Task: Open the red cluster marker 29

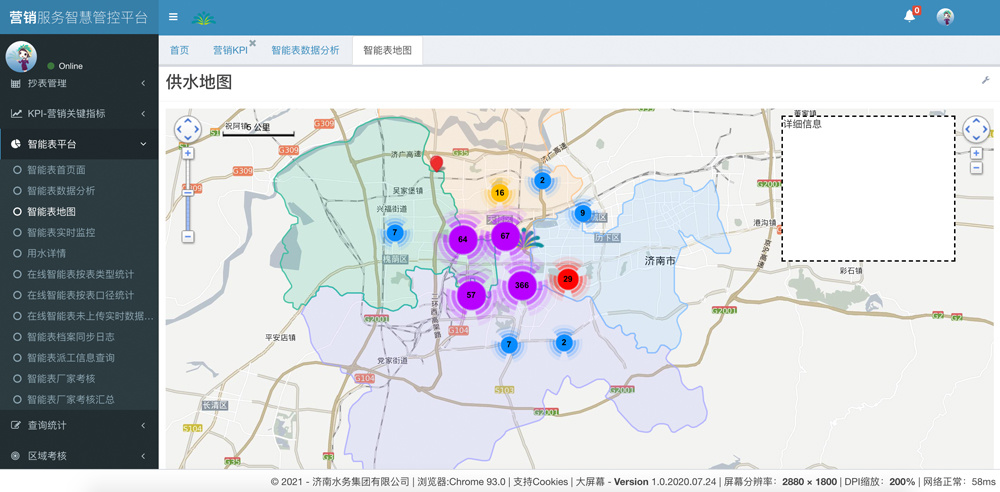Action: [x=567, y=279]
